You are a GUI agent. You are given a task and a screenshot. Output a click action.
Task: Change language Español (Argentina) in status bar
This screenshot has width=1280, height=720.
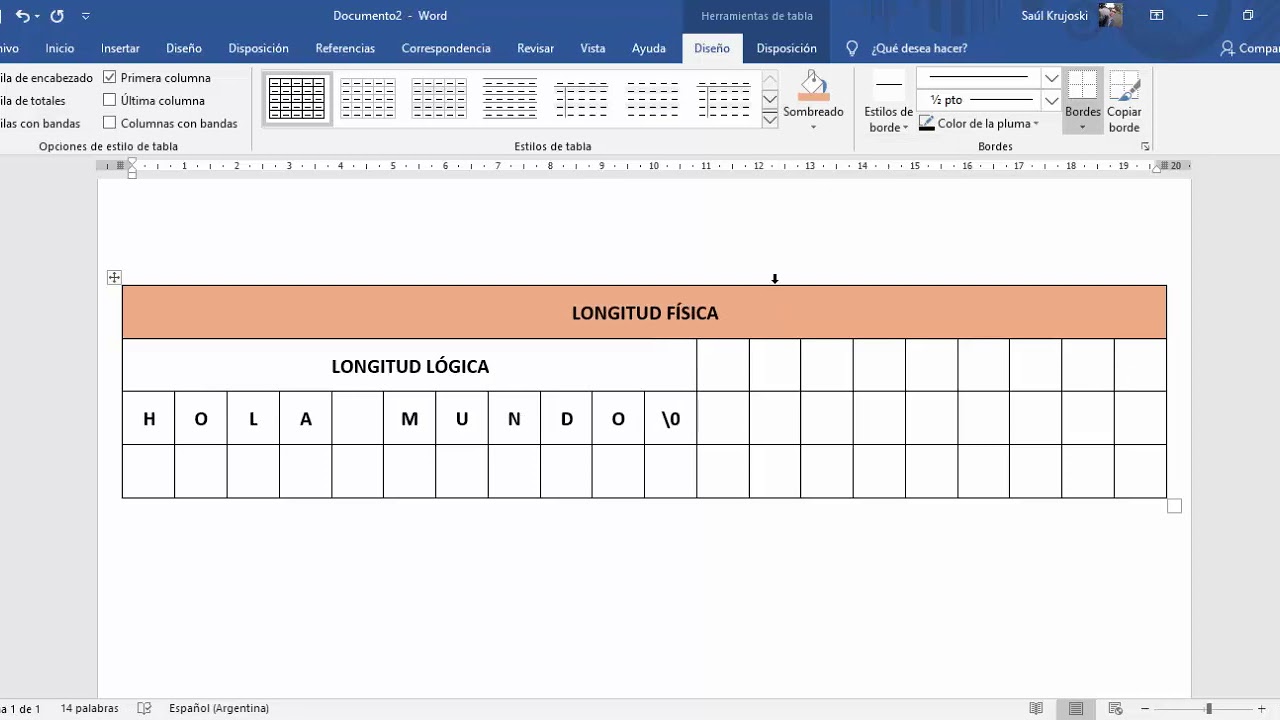tap(219, 708)
